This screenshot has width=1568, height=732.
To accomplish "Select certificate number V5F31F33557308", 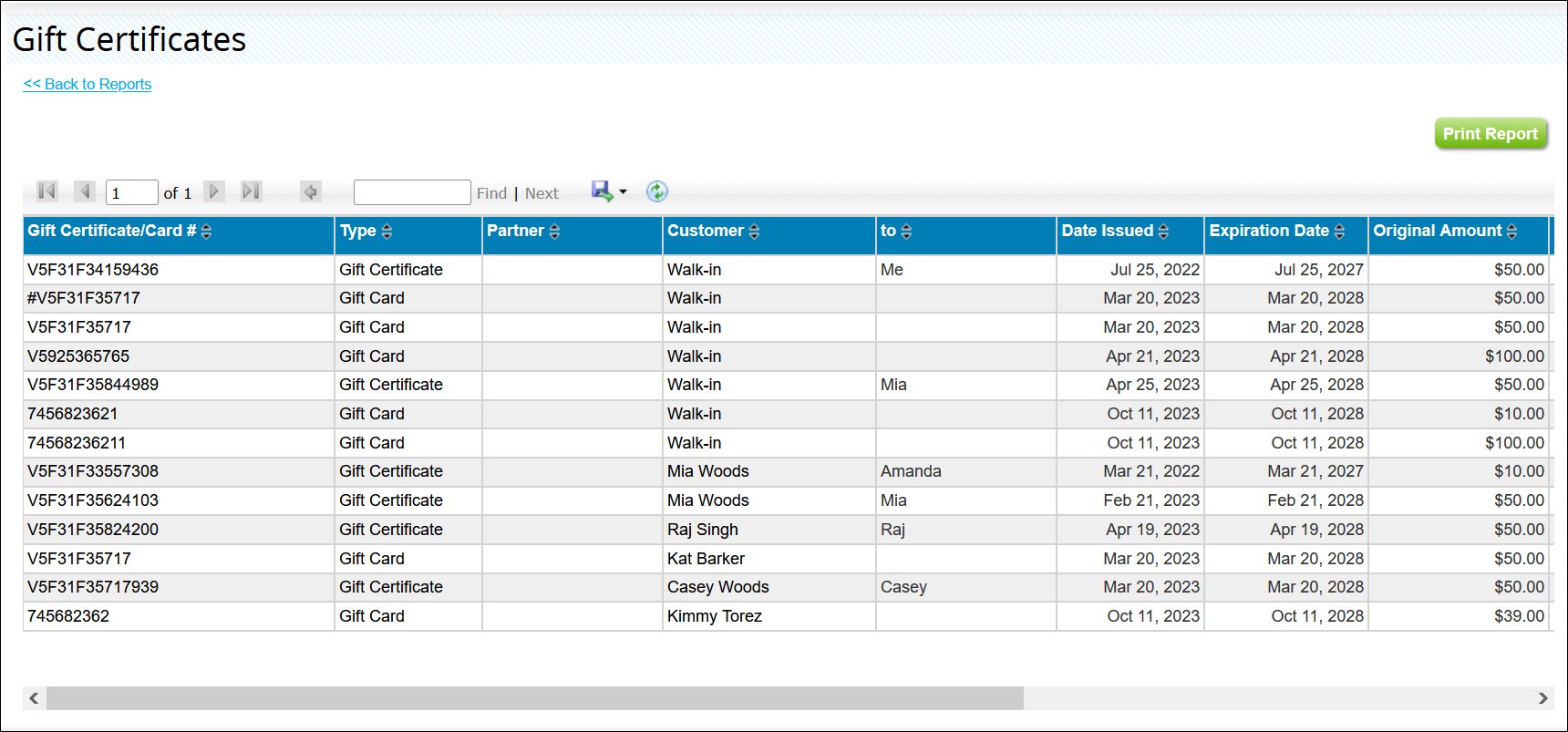I will point(93,471).
